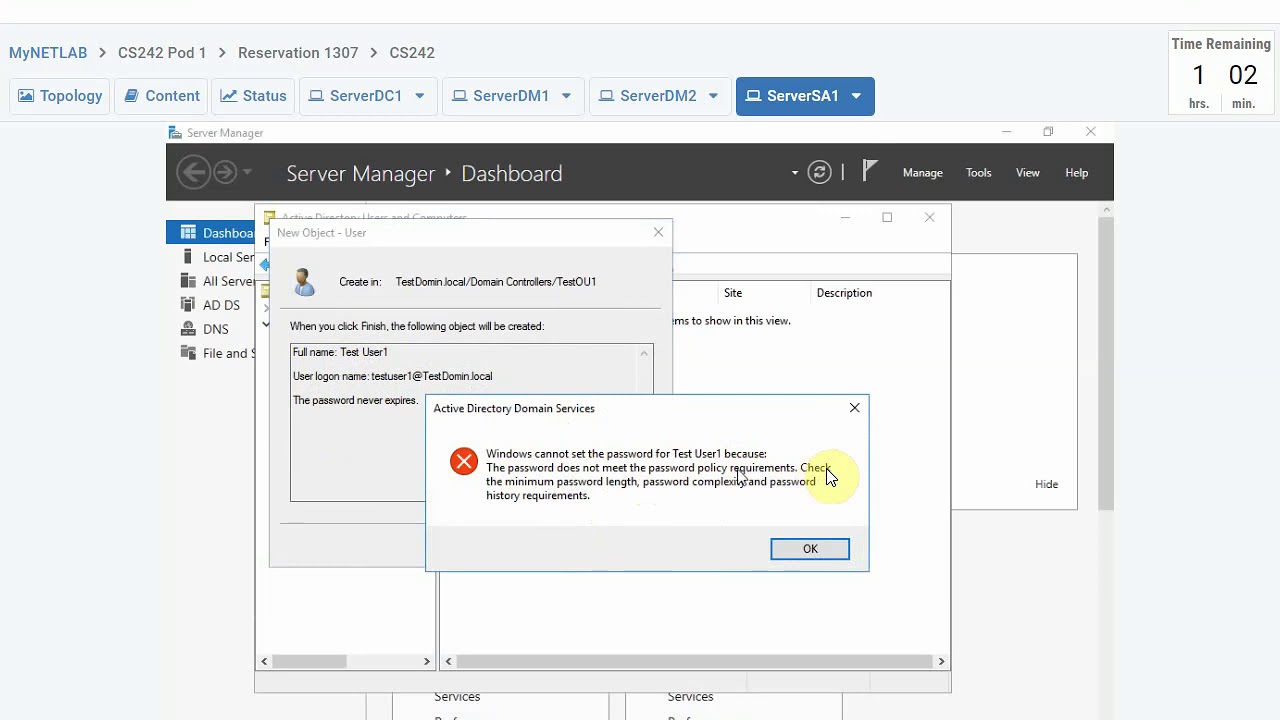Expand the ServerDM2 dropdown arrow
Screen dimensions: 1280x720
click(713, 96)
